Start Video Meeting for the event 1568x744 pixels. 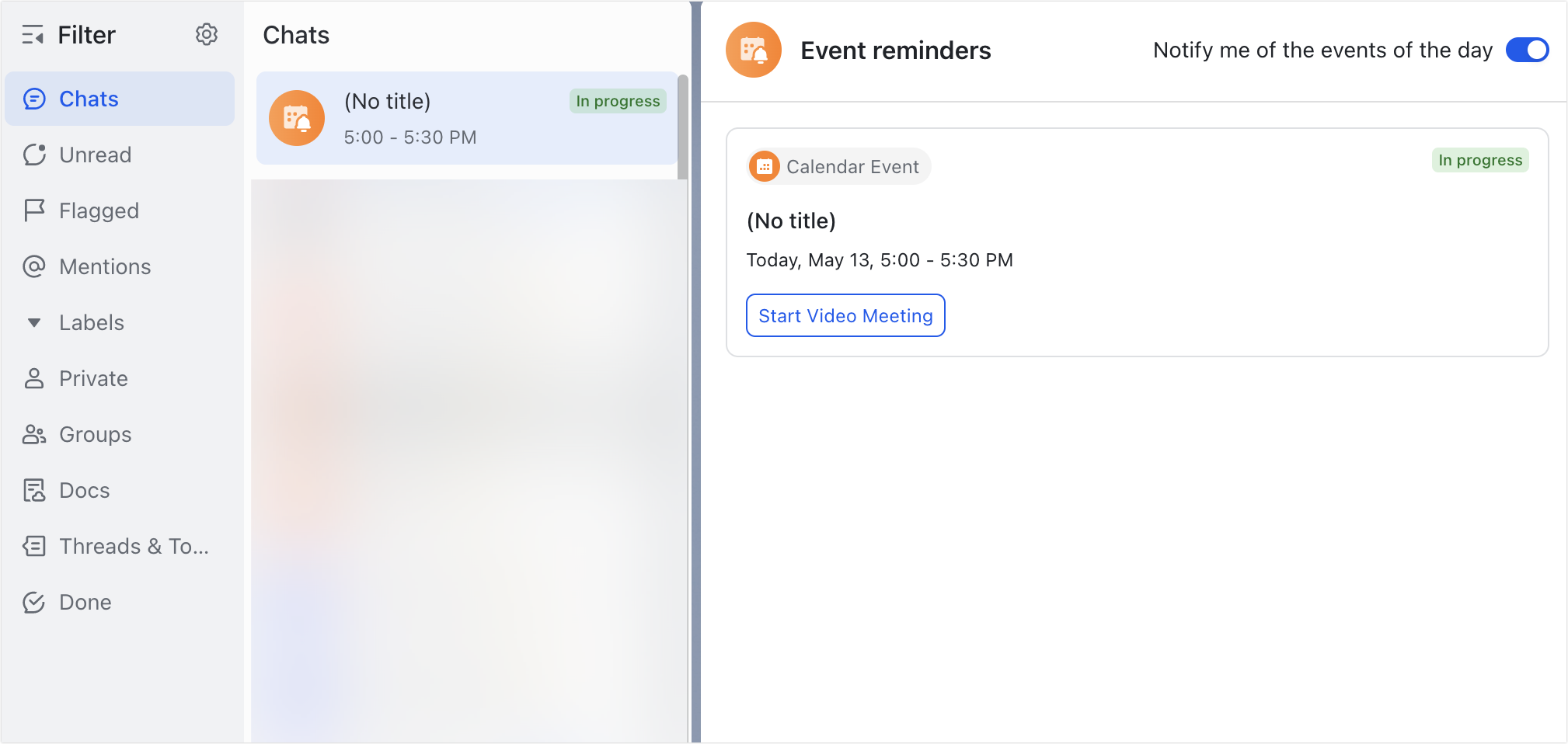(845, 315)
